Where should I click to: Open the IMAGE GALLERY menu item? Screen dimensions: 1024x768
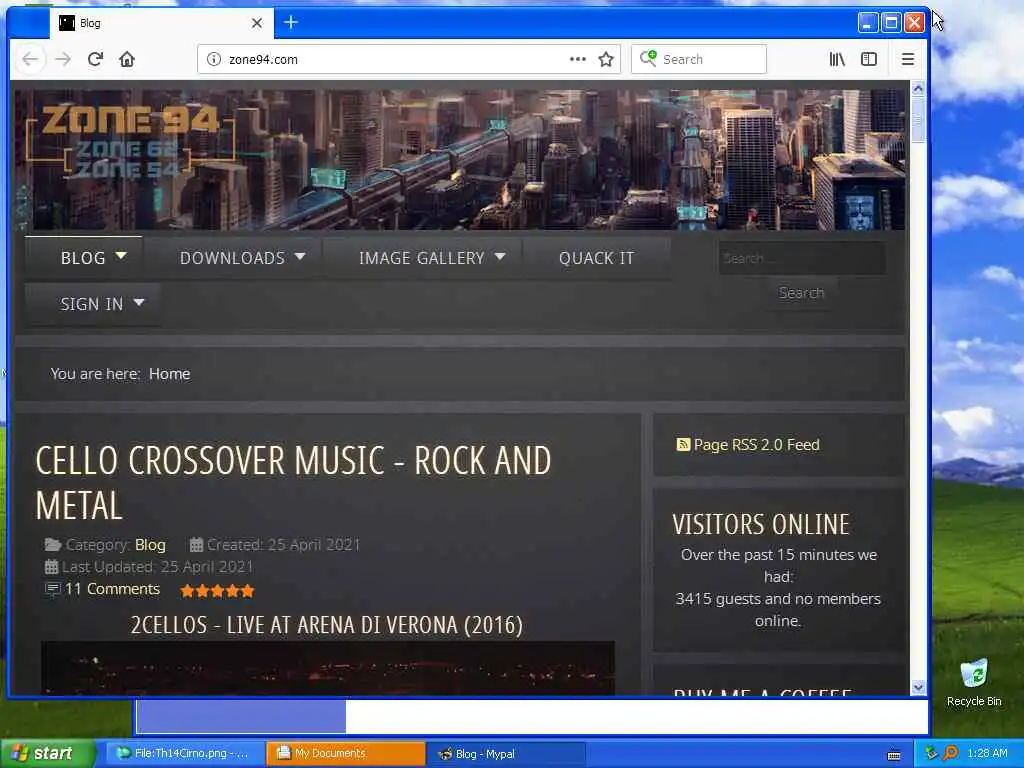point(422,258)
